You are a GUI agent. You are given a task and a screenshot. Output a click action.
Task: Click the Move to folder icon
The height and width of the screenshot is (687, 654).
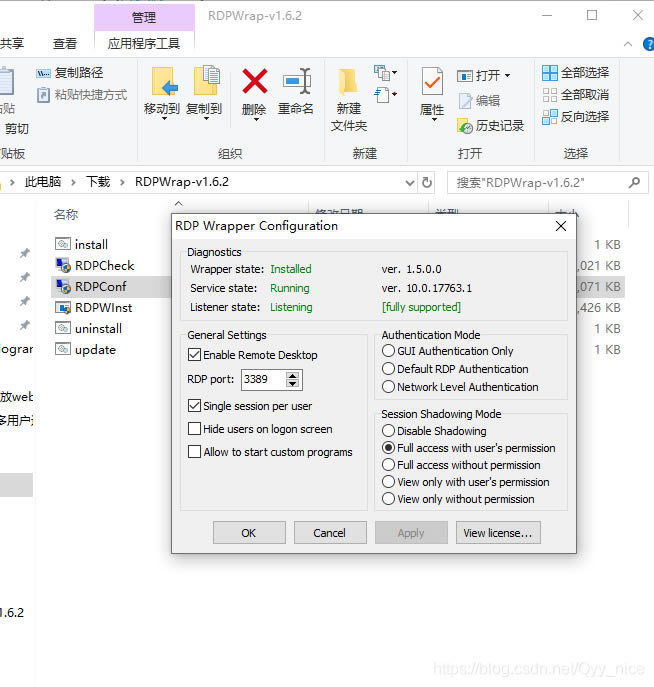pyautogui.click(x=163, y=81)
